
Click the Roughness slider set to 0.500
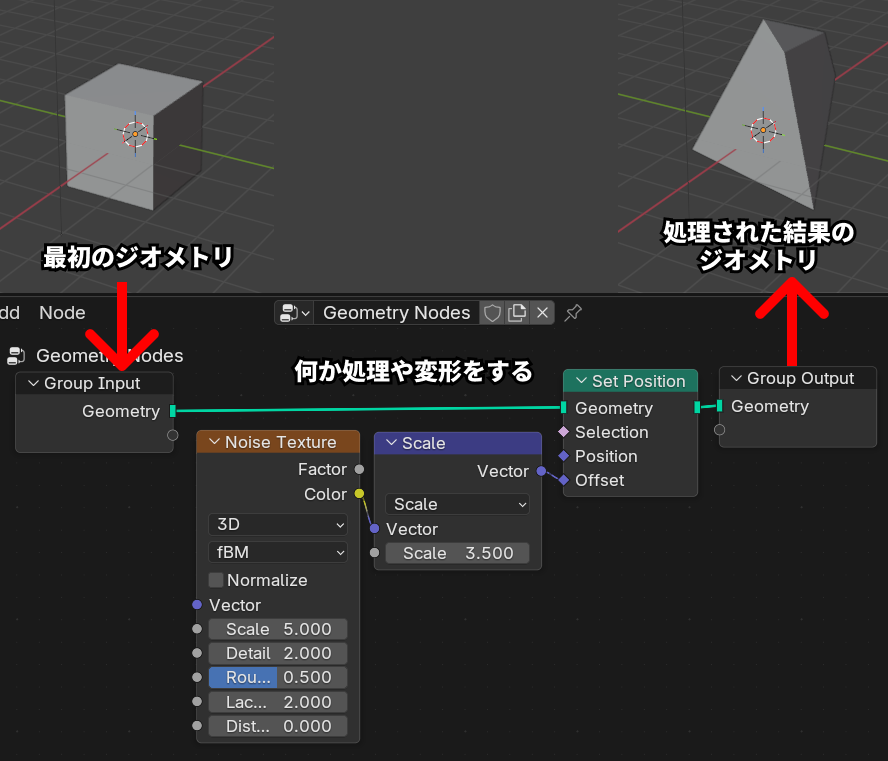click(277, 677)
